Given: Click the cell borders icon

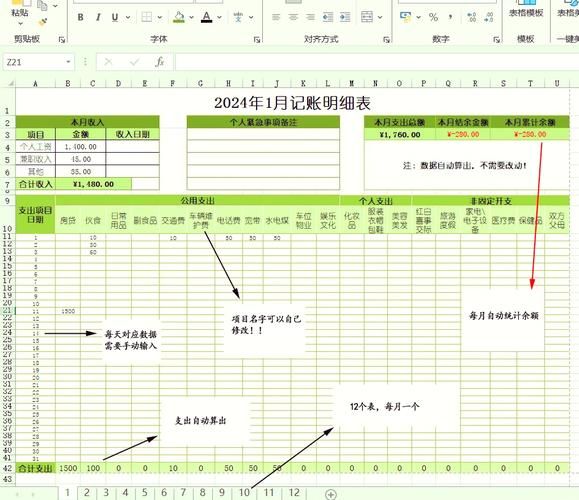Looking at the screenshot, I should pos(147,17).
